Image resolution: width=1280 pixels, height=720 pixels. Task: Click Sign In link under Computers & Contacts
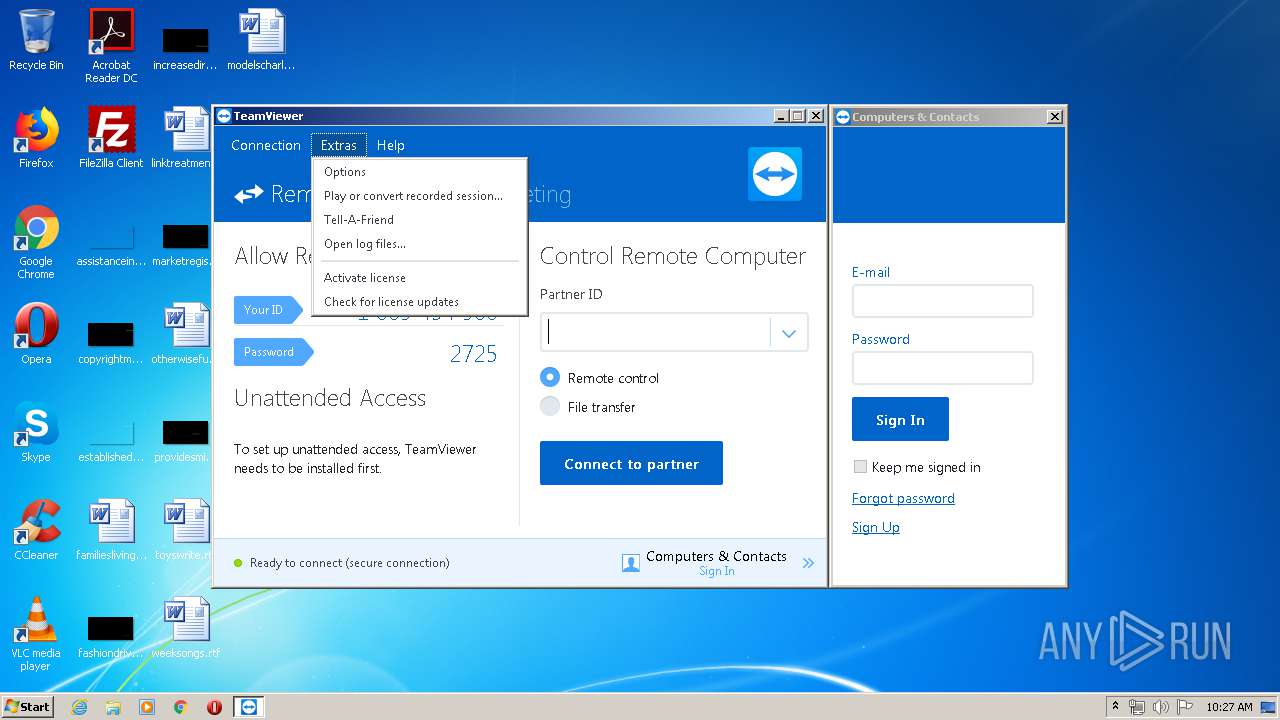716,571
